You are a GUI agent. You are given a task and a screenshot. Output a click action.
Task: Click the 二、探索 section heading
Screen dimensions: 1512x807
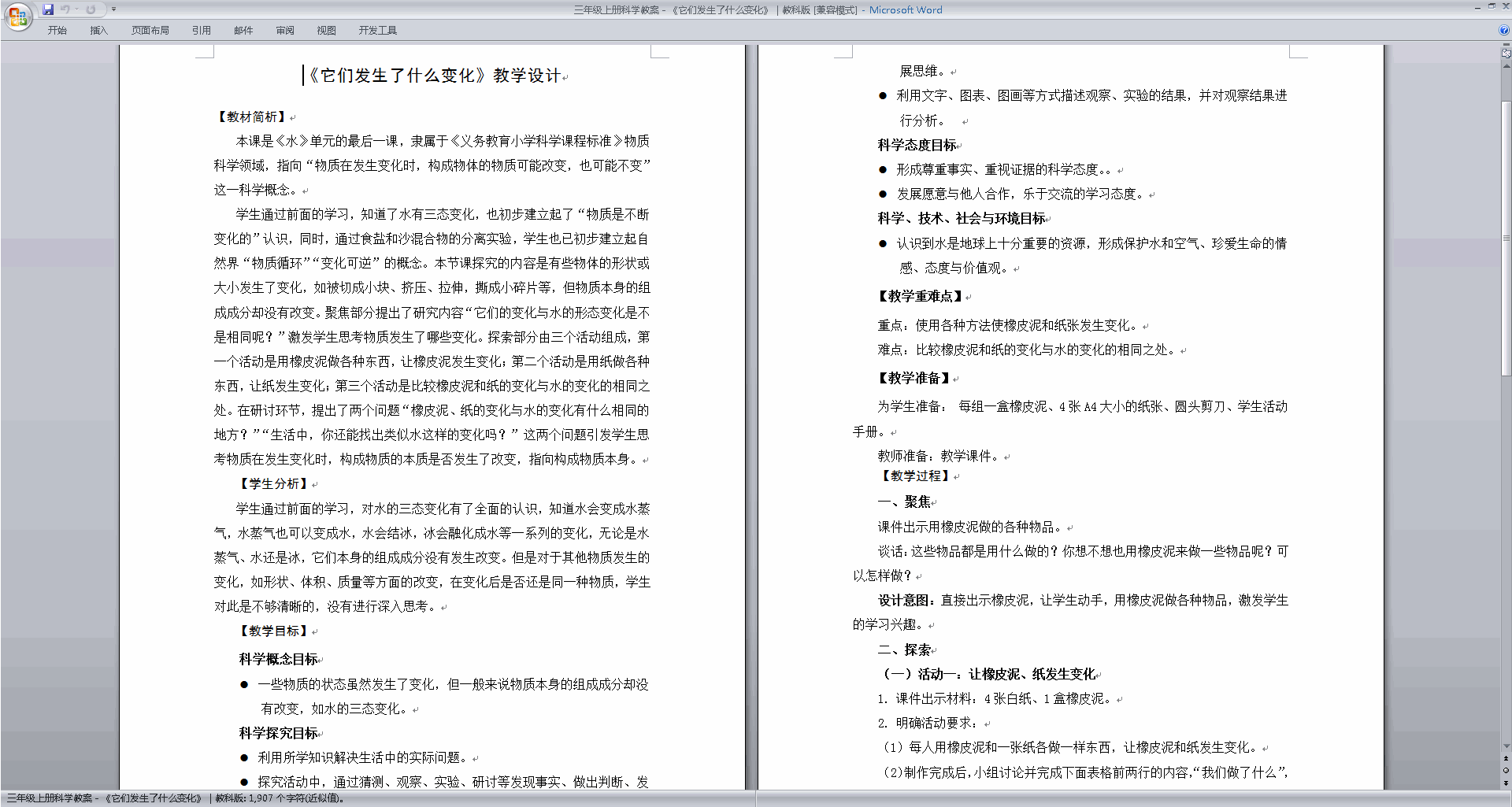pyautogui.click(x=904, y=650)
